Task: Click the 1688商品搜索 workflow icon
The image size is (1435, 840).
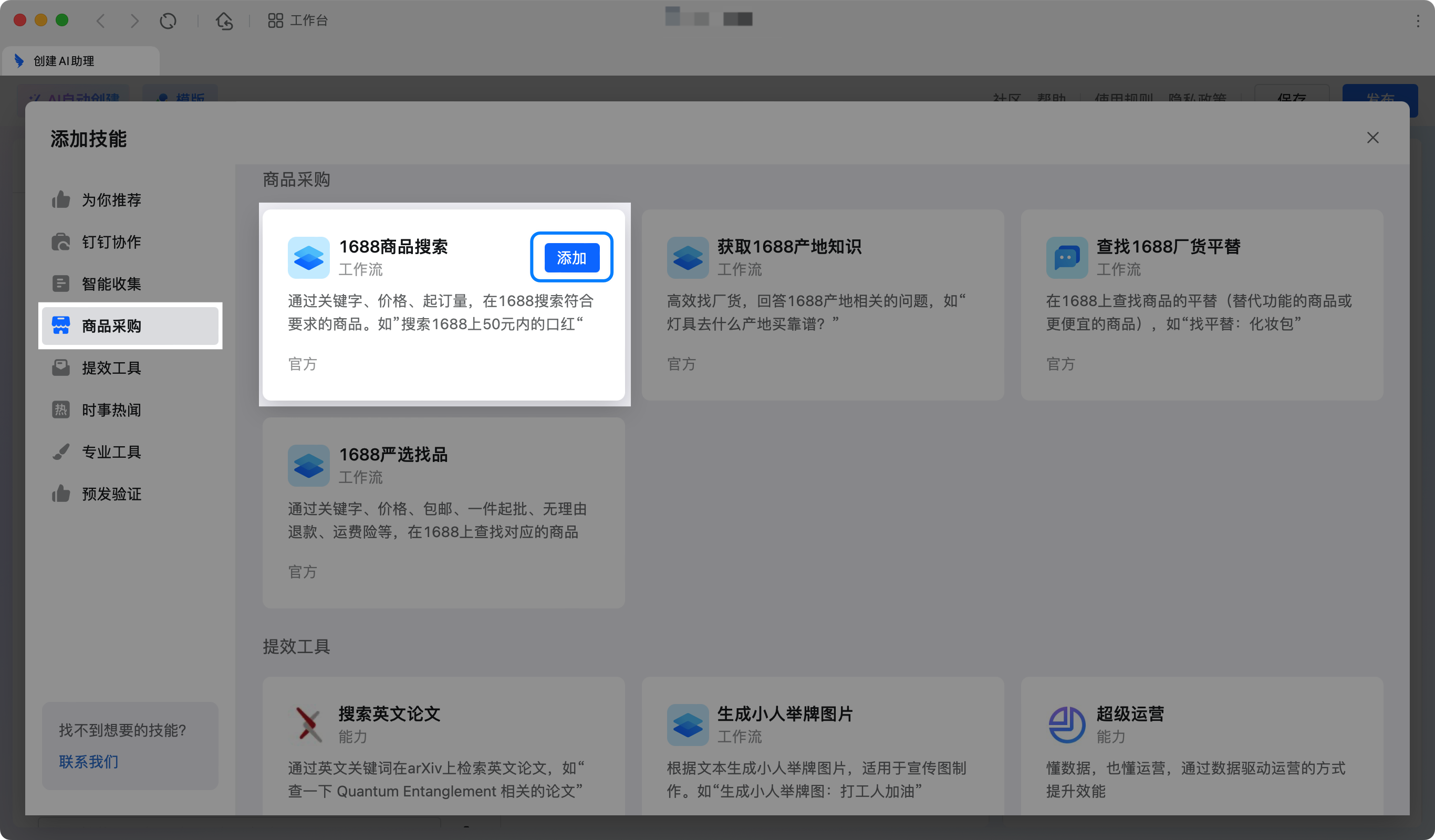Action: click(309, 258)
